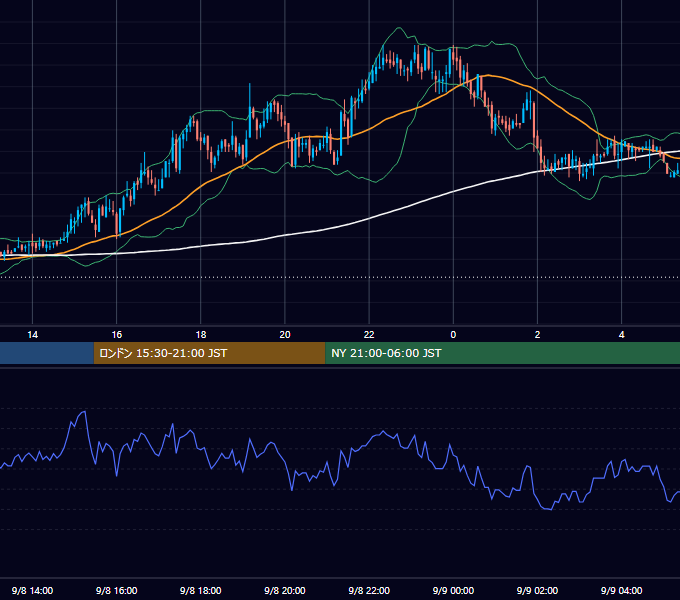Screen dimensions: 680x600
Task: Click the 18 hour axis label
Action: (201, 335)
